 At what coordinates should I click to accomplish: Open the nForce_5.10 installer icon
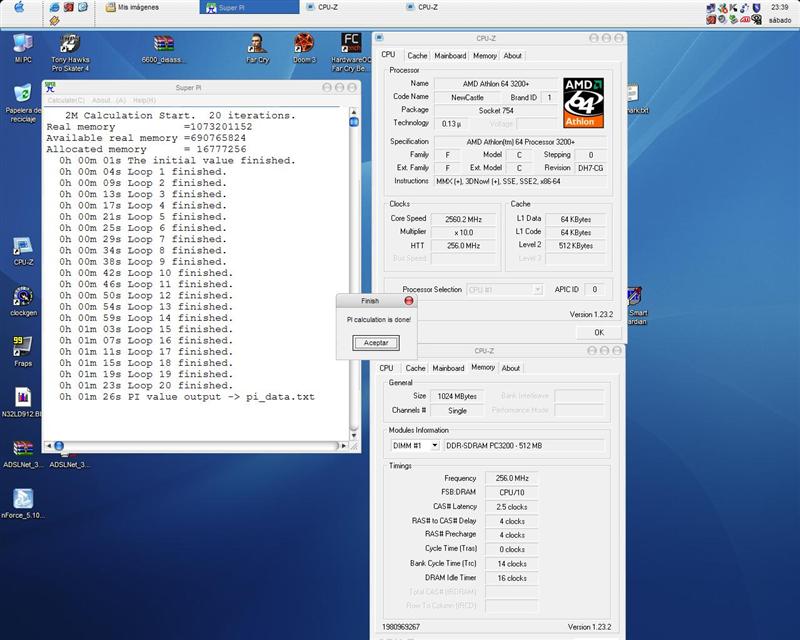(x=23, y=498)
